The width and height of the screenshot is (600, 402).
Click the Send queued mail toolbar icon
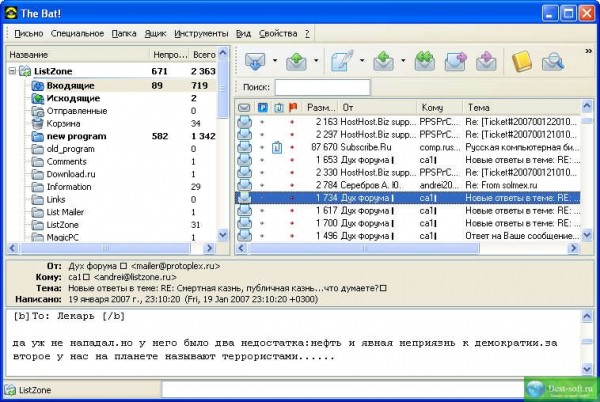[296, 61]
